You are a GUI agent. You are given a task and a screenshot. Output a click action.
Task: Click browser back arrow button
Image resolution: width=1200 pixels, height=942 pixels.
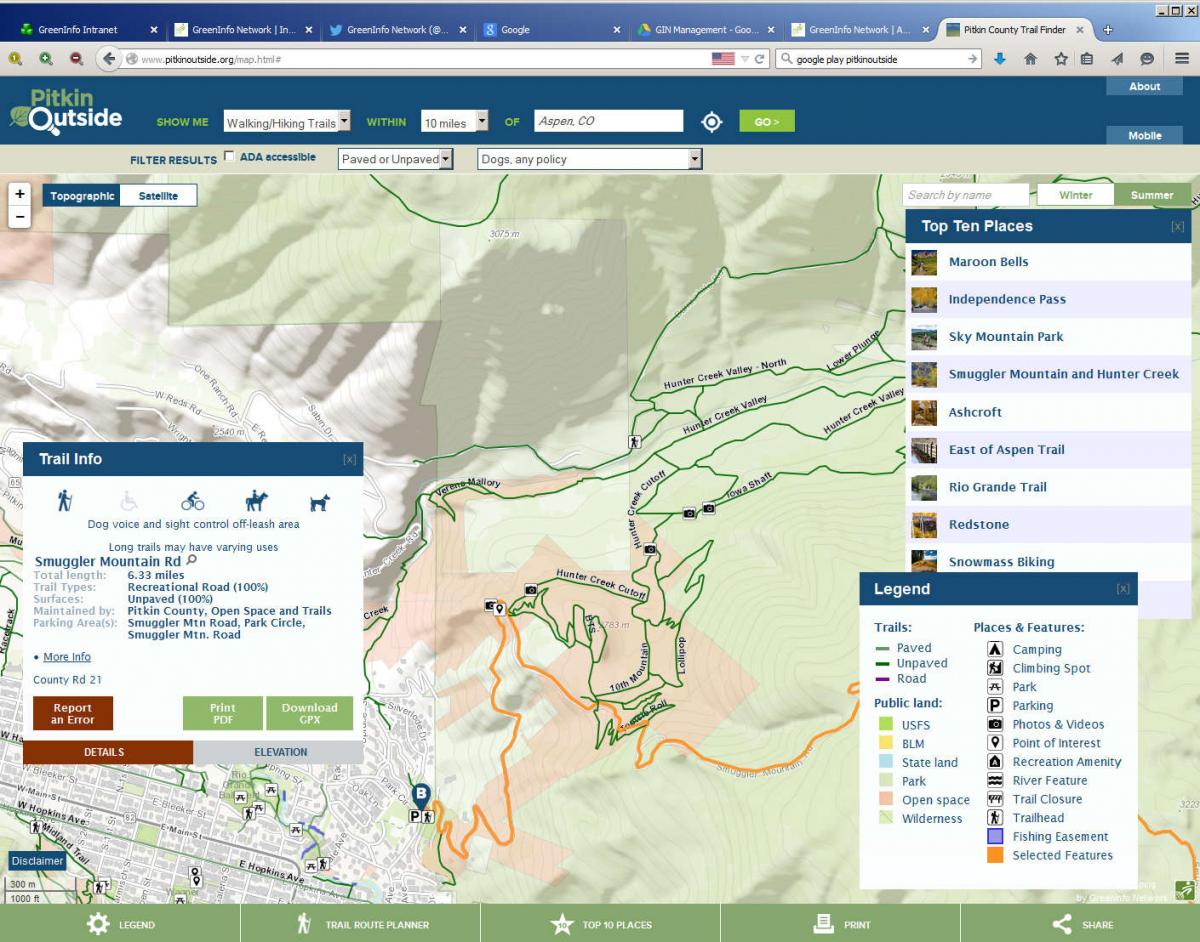(x=109, y=59)
